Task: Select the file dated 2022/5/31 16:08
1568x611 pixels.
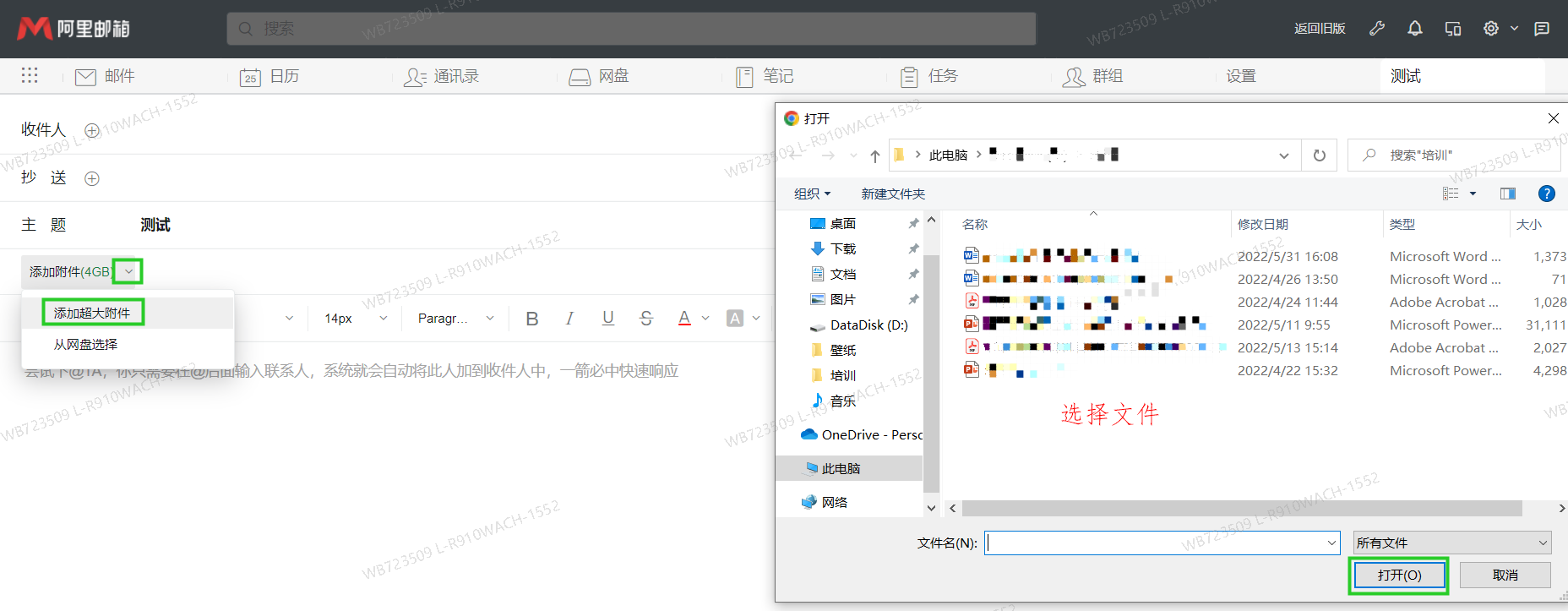Action: (1266, 256)
